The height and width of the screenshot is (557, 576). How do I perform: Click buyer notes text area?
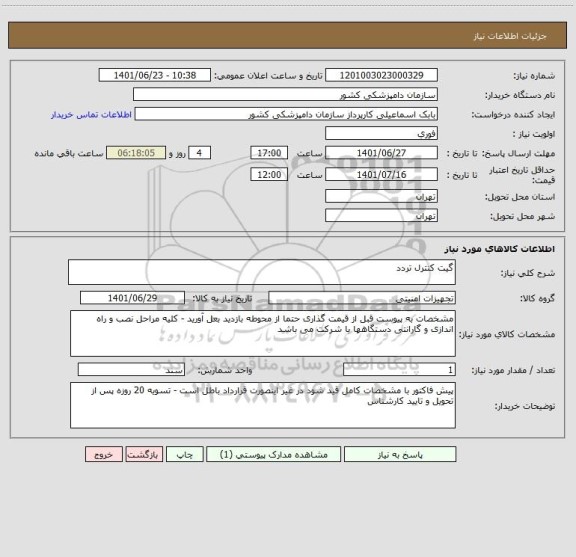pos(263,405)
